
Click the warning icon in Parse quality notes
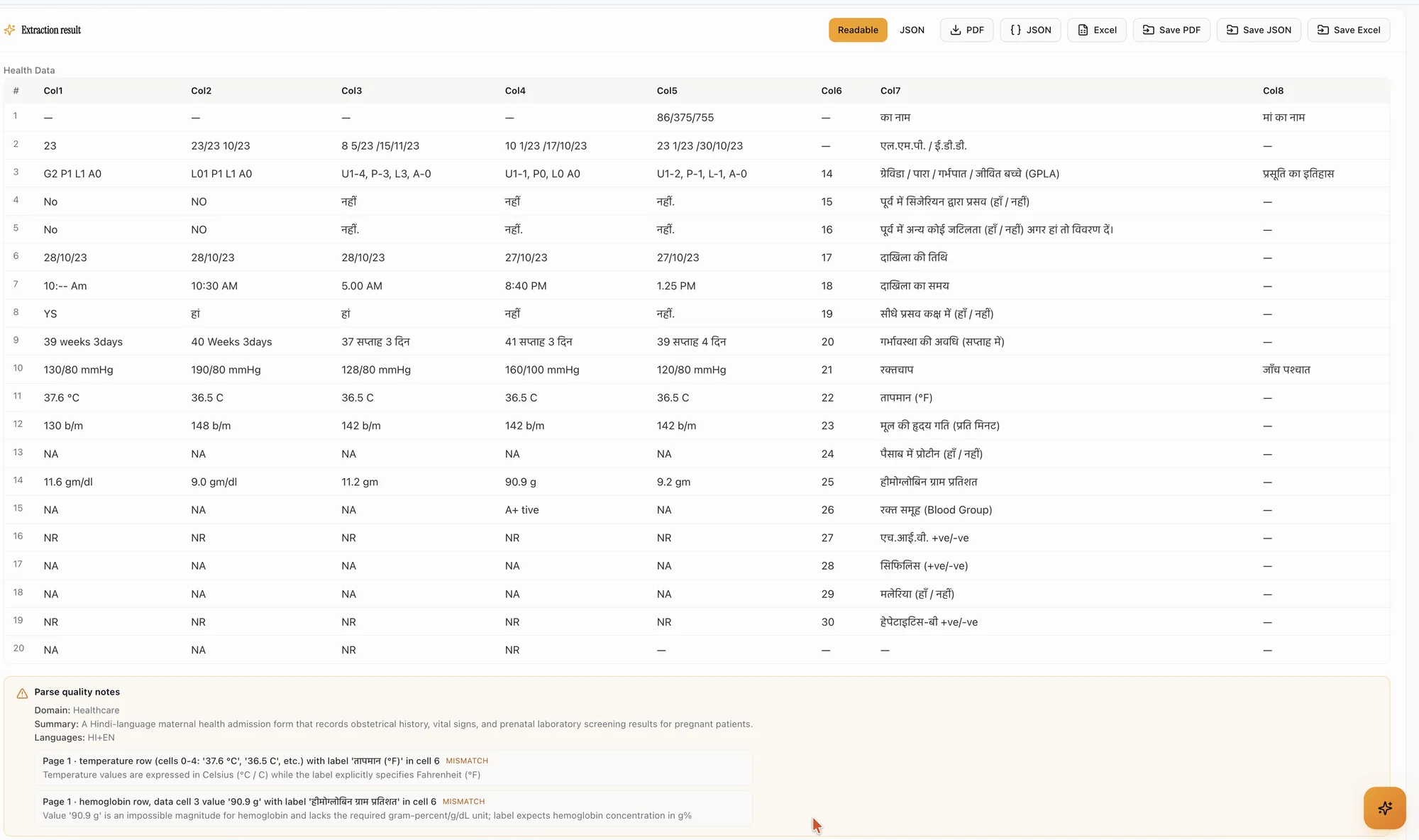point(22,693)
